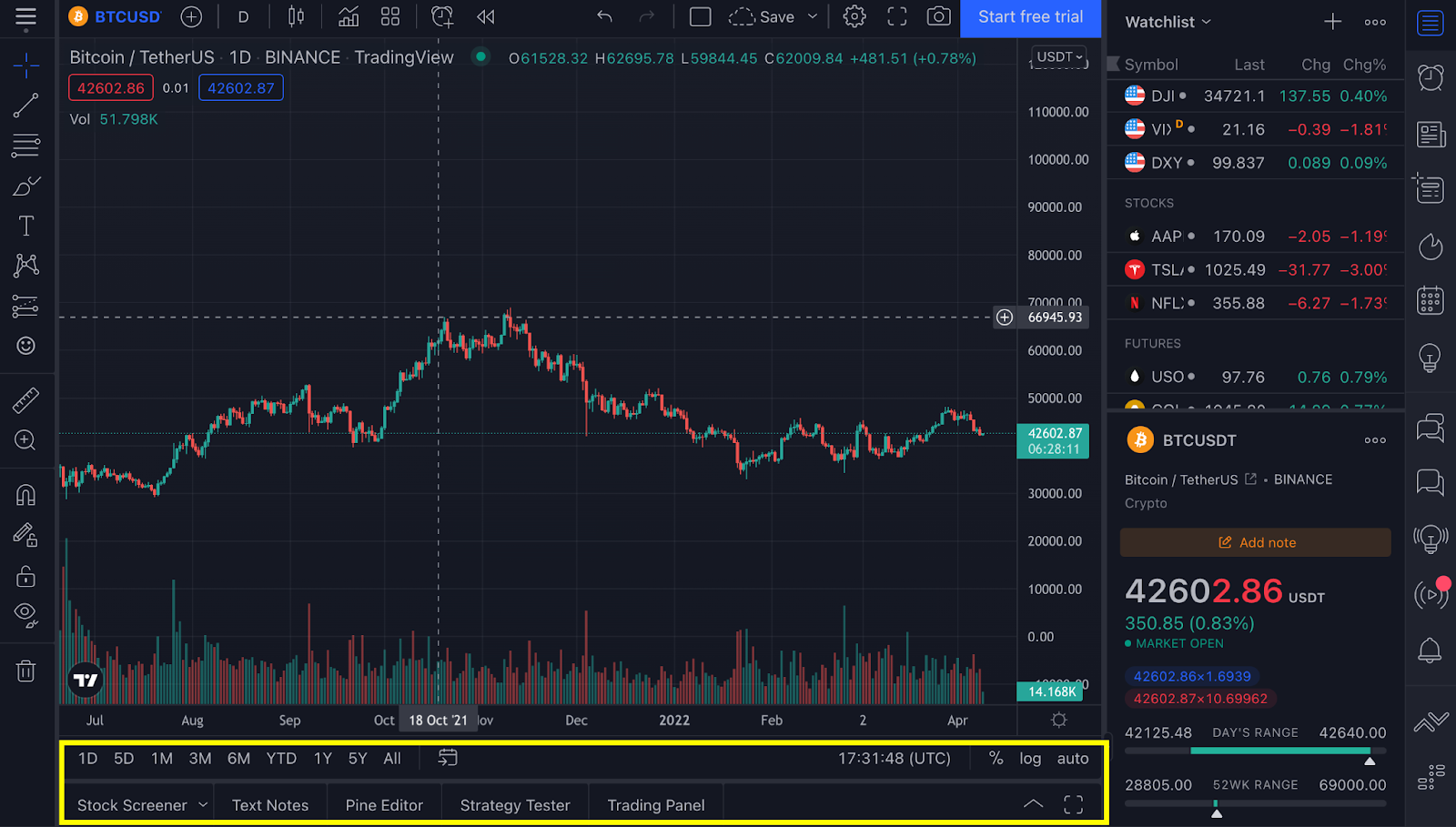This screenshot has height=827, width=1456.
Task: Open the Save dropdown arrow
Action: [813, 16]
